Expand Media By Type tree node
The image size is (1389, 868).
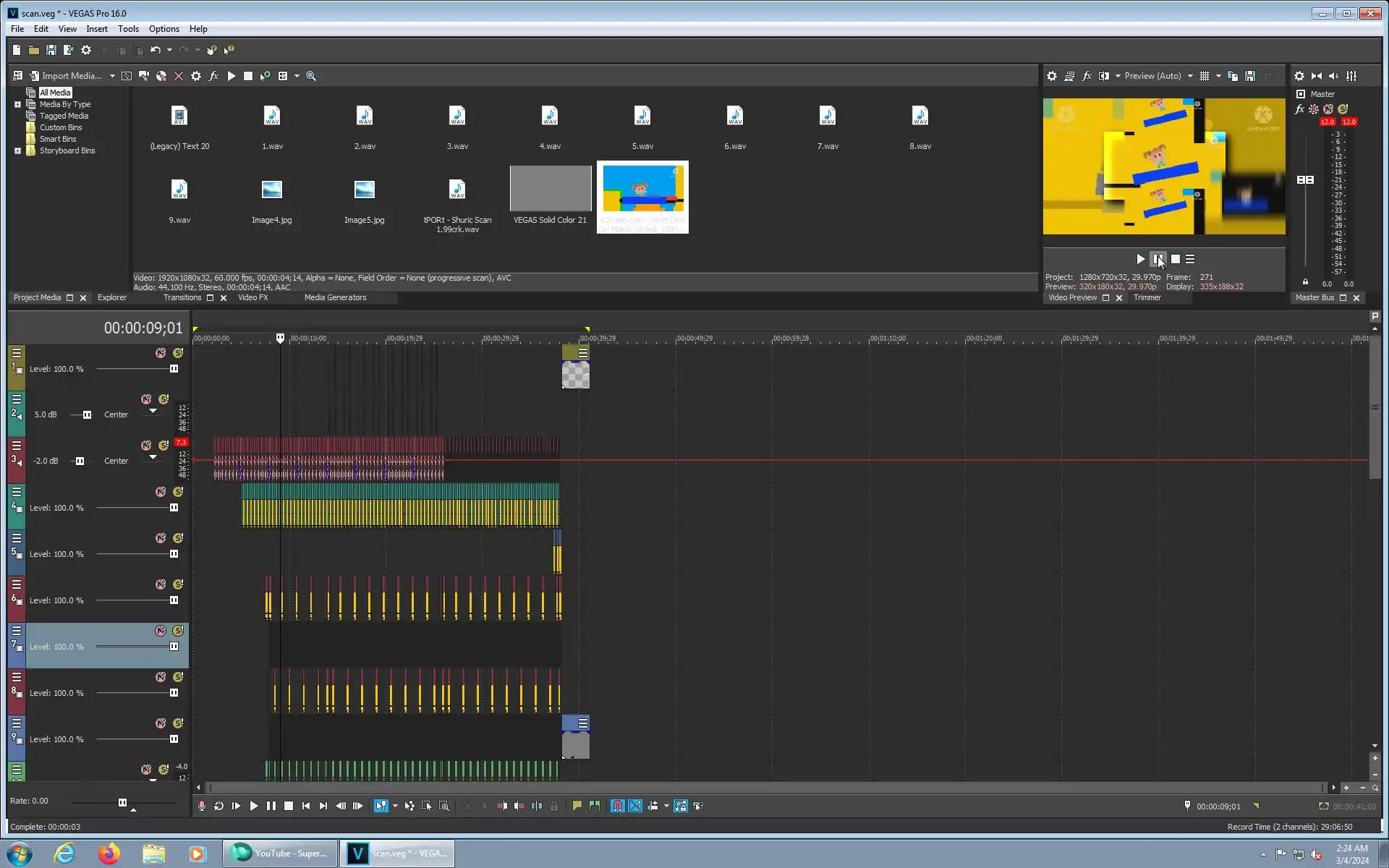(x=17, y=104)
